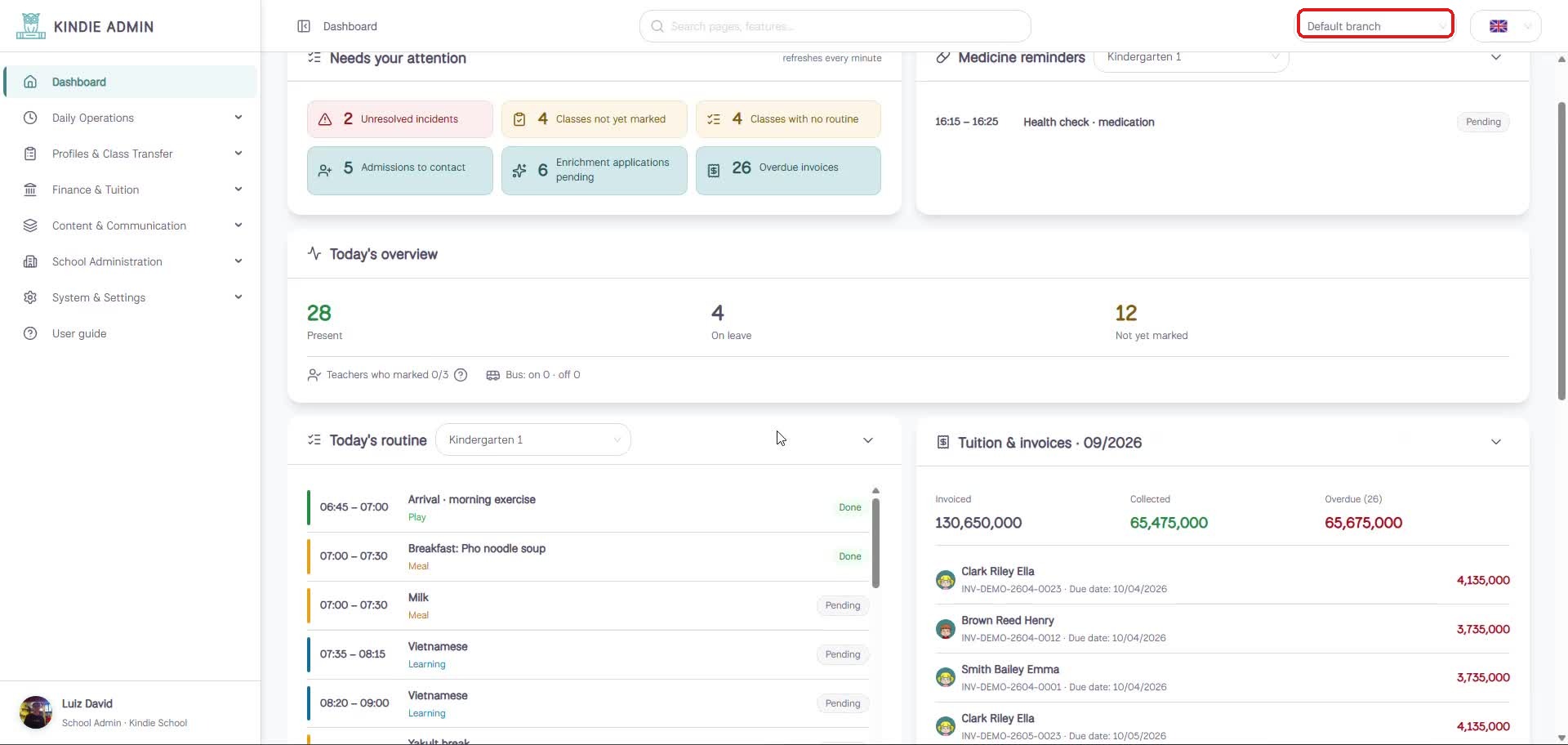
Task: Click the main page vertical scrollbar
Action: pyautogui.click(x=1561, y=252)
